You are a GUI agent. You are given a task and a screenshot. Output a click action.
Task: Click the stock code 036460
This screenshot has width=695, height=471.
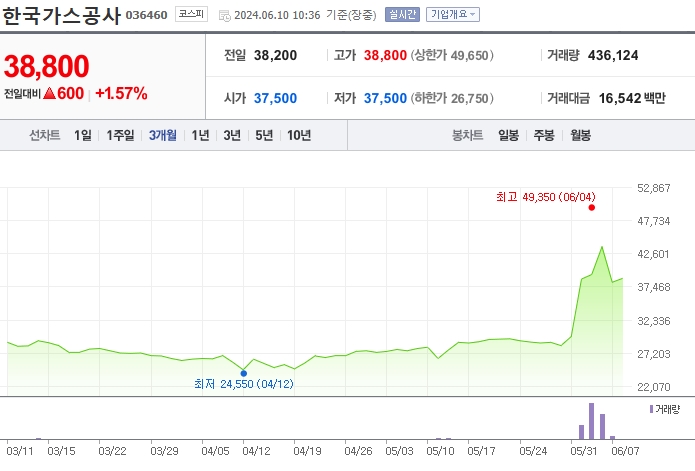(x=146, y=15)
